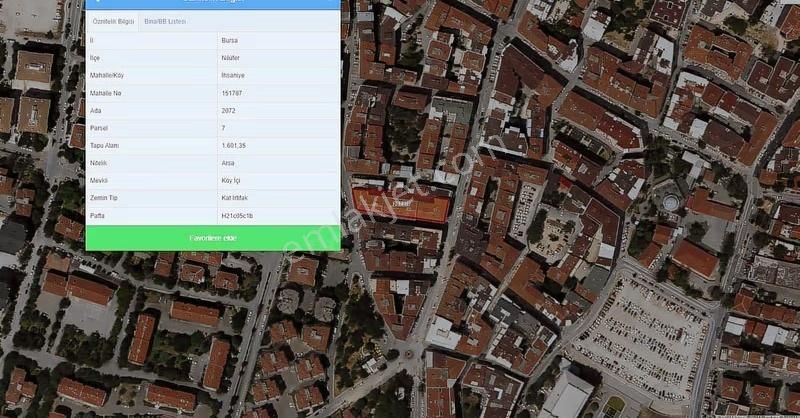Image resolution: width=800 pixels, height=418 pixels.
Task: Click the Parsel value '7'
Action: click(x=223, y=128)
